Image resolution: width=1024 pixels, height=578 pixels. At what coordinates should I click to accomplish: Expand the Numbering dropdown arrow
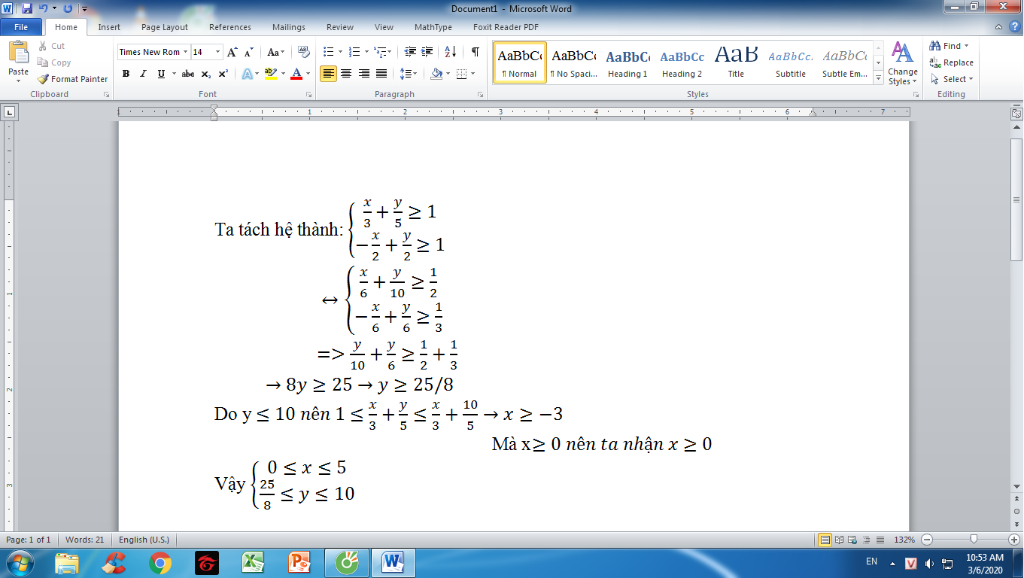[366, 52]
